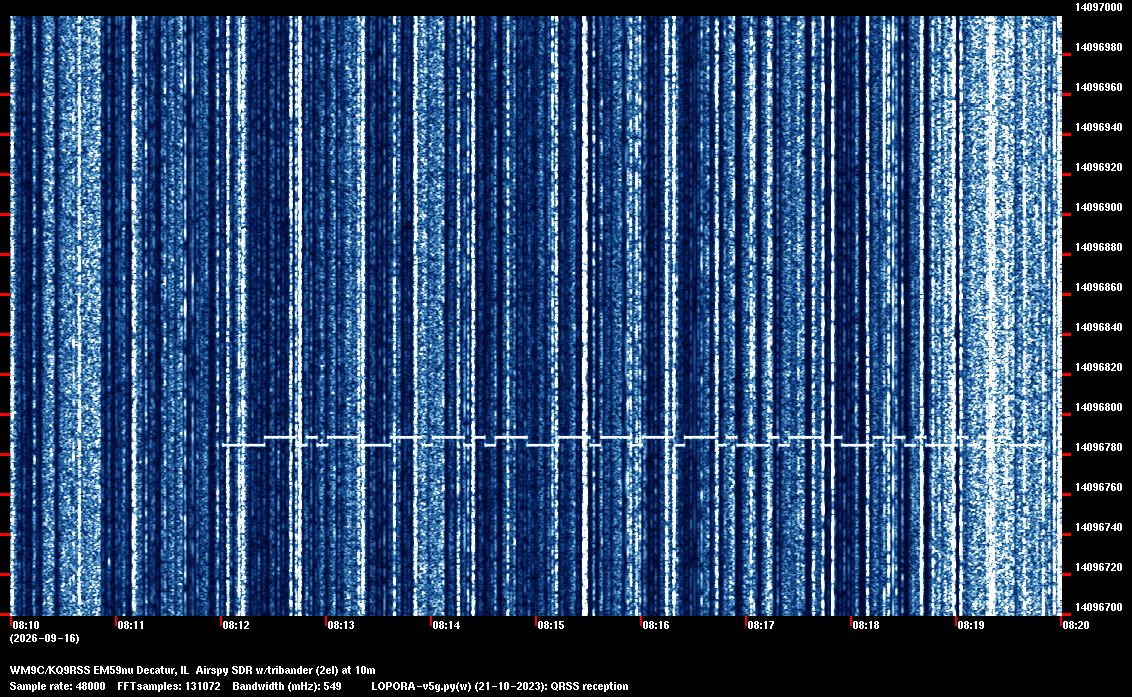Click the 14096840 frequency label

coord(1098,327)
